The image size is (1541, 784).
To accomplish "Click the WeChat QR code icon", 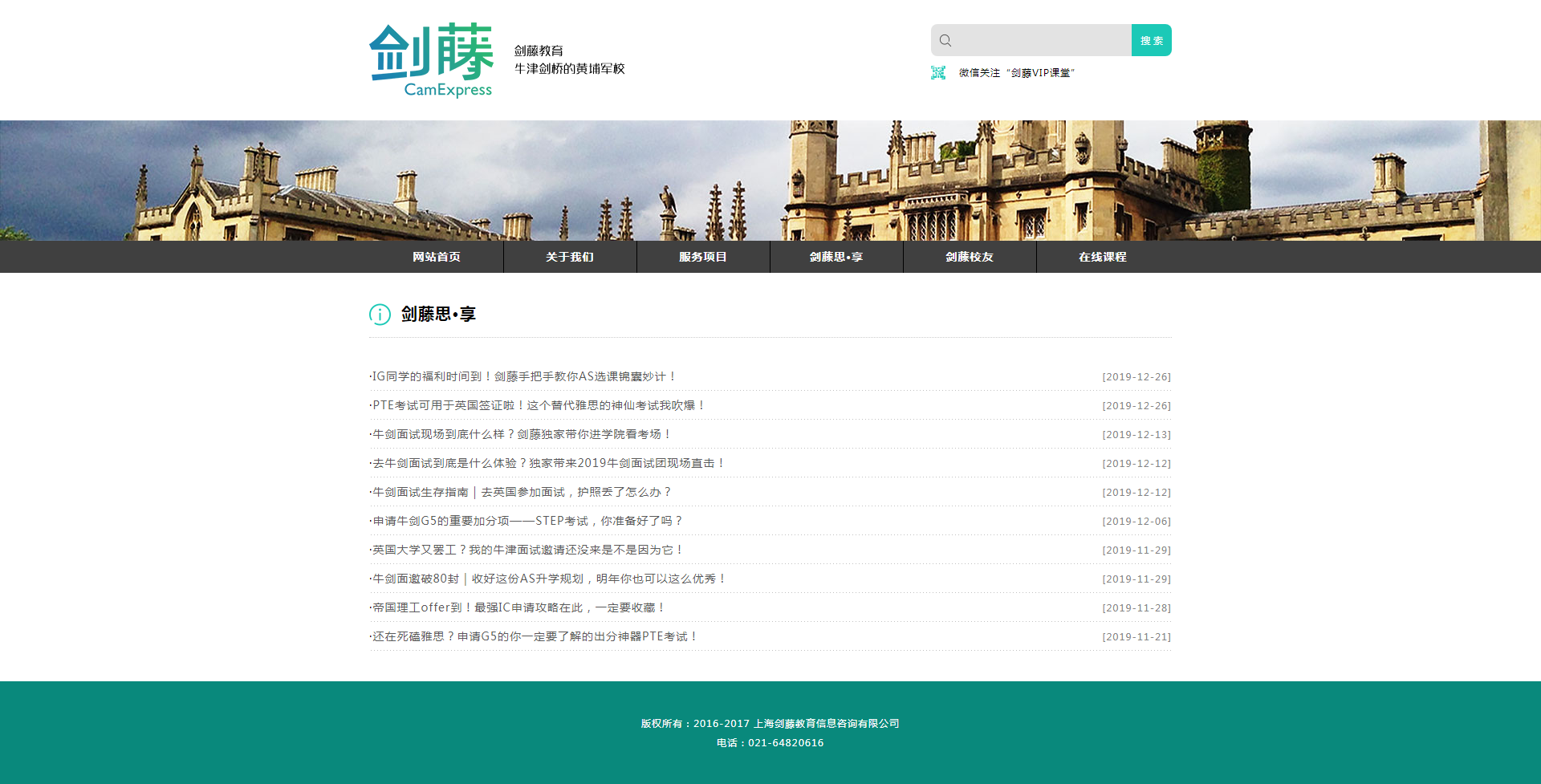I will coord(937,73).
